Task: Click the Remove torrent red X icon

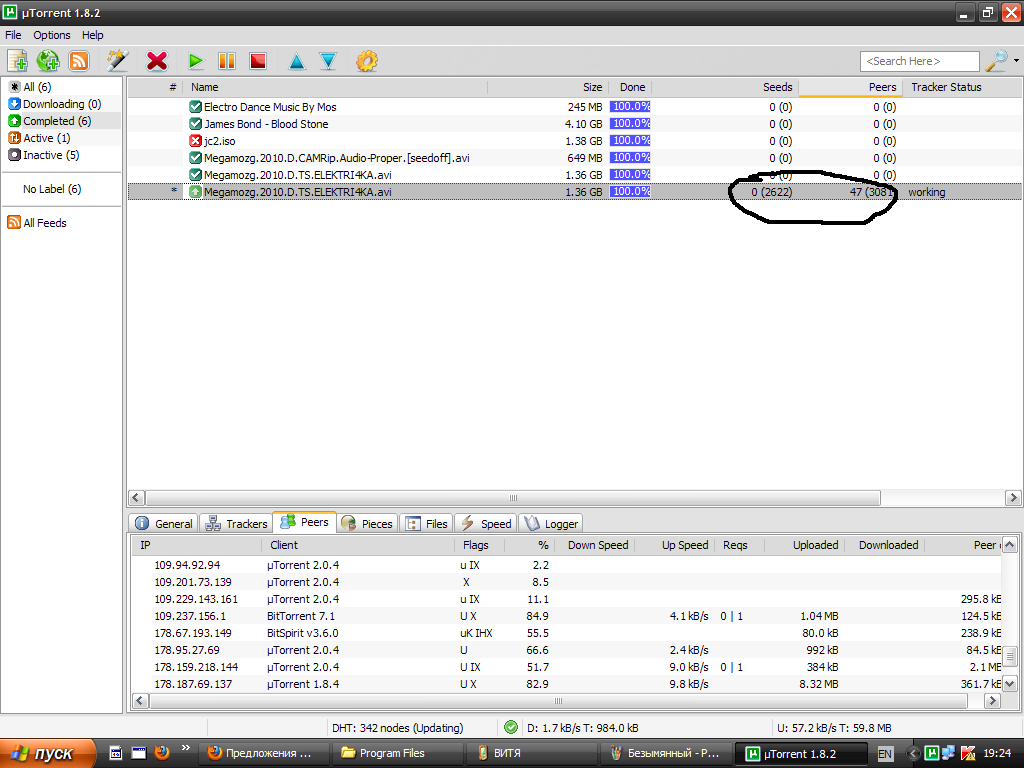Action: click(x=157, y=61)
